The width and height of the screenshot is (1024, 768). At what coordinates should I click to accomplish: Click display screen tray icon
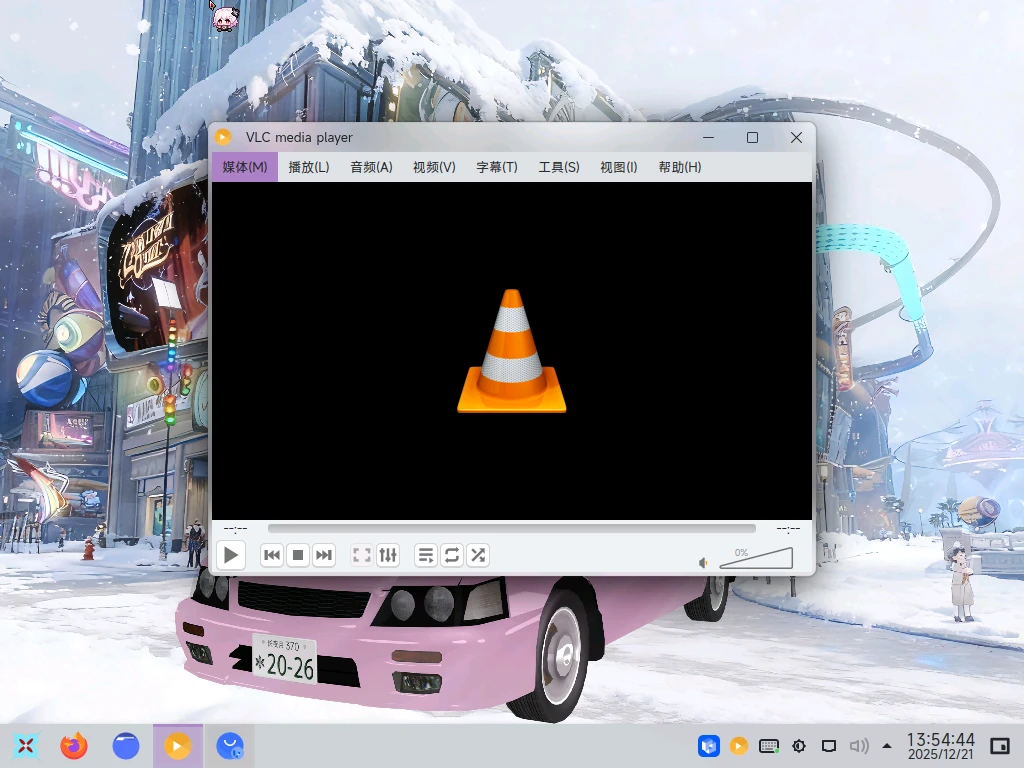click(829, 746)
